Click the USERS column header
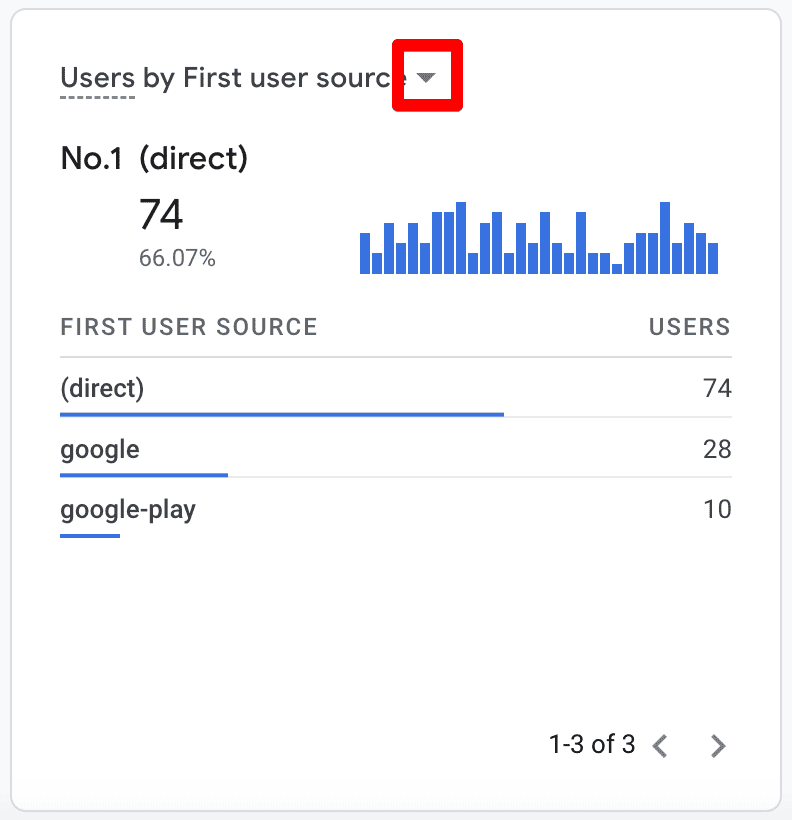Viewport: 792px width, 820px height. coord(689,327)
